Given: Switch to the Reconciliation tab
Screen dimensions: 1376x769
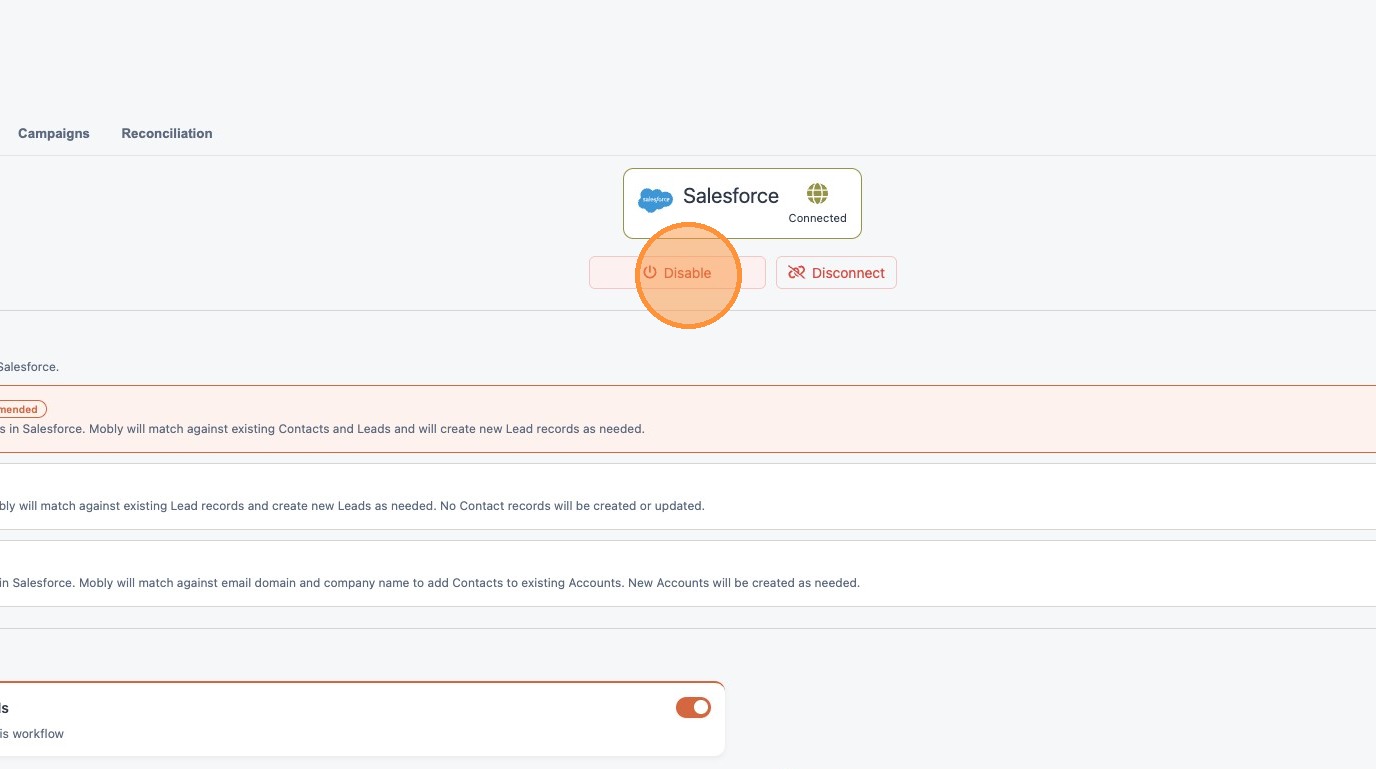Looking at the screenshot, I should coord(167,133).
